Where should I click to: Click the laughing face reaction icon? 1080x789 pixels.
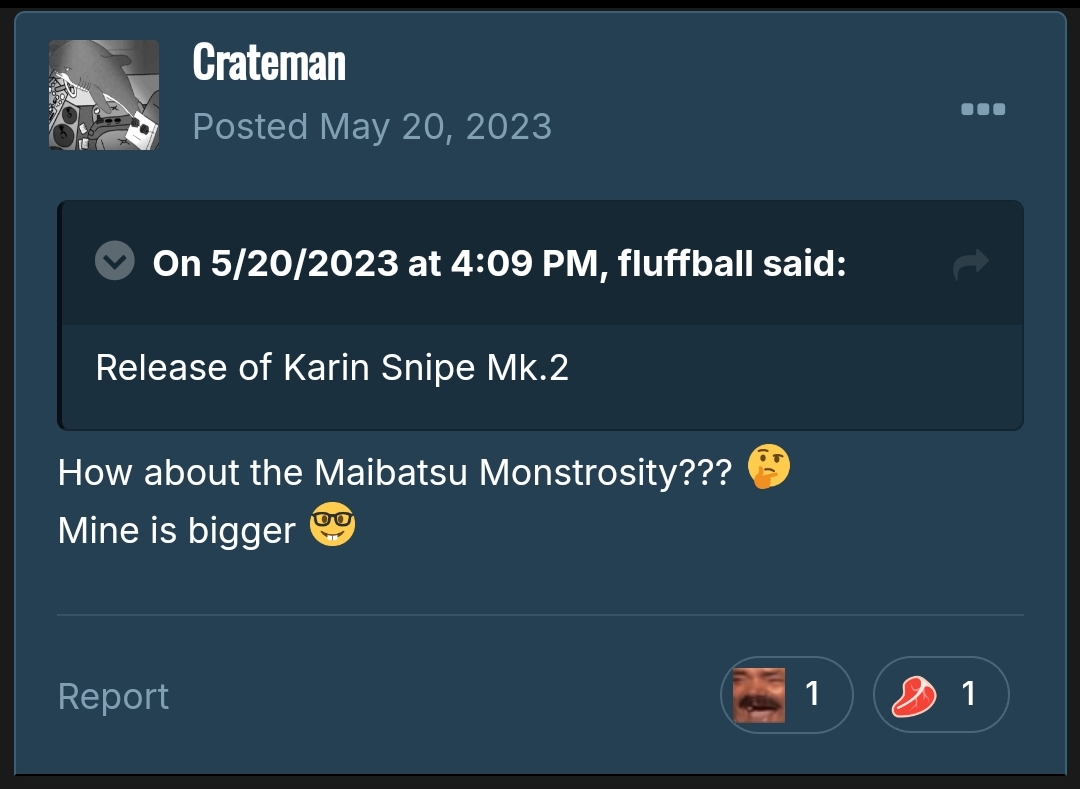(x=758, y=694)
